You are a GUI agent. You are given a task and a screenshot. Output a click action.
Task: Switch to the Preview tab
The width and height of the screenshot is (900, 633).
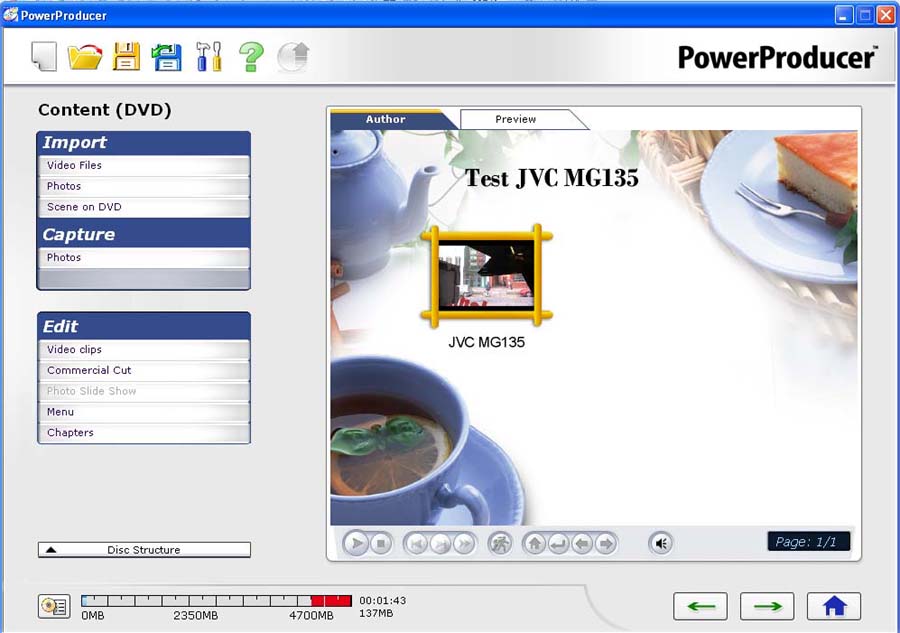point(516,119)
